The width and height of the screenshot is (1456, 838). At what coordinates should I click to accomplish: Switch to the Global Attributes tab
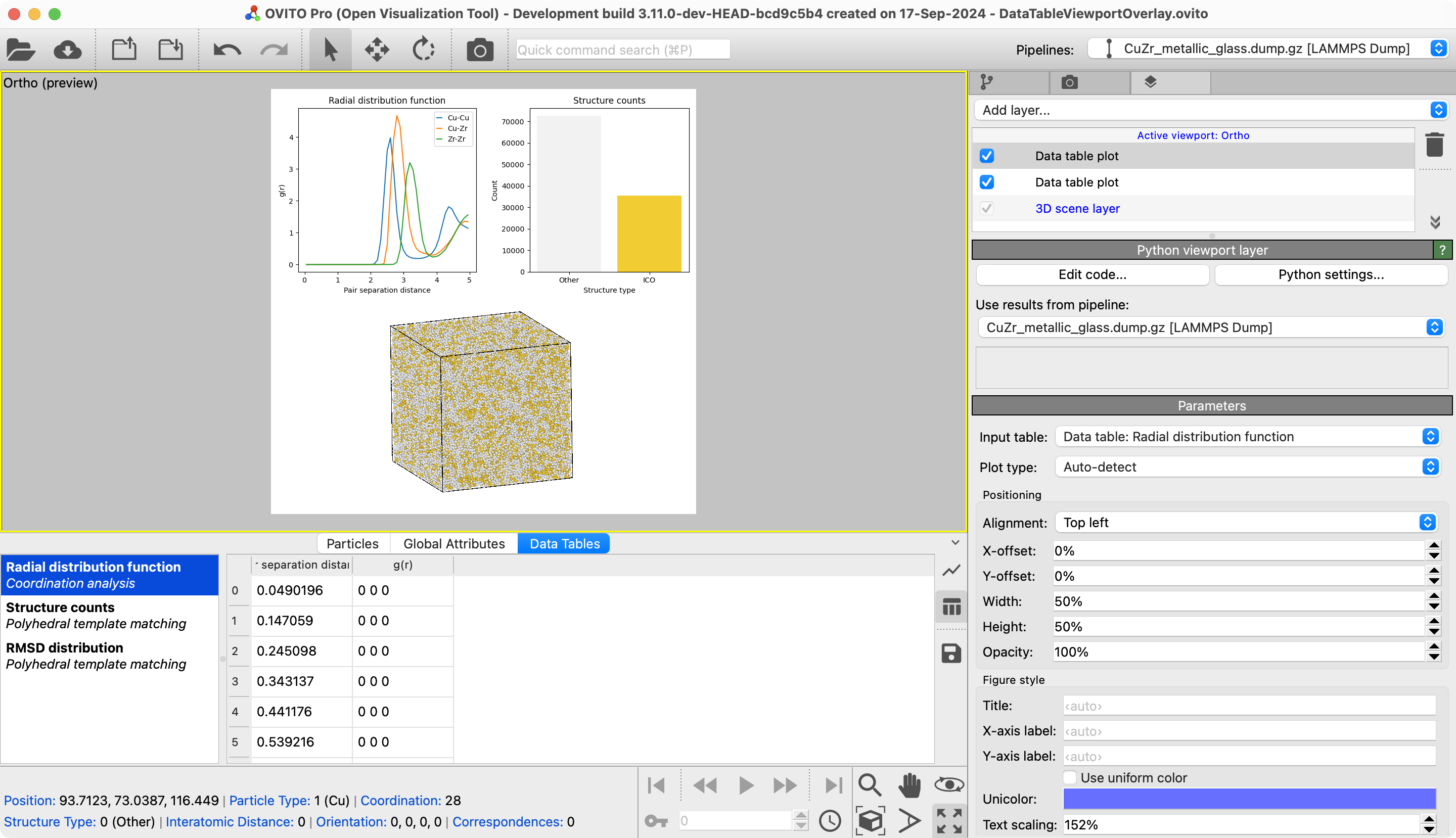(453, 544)
